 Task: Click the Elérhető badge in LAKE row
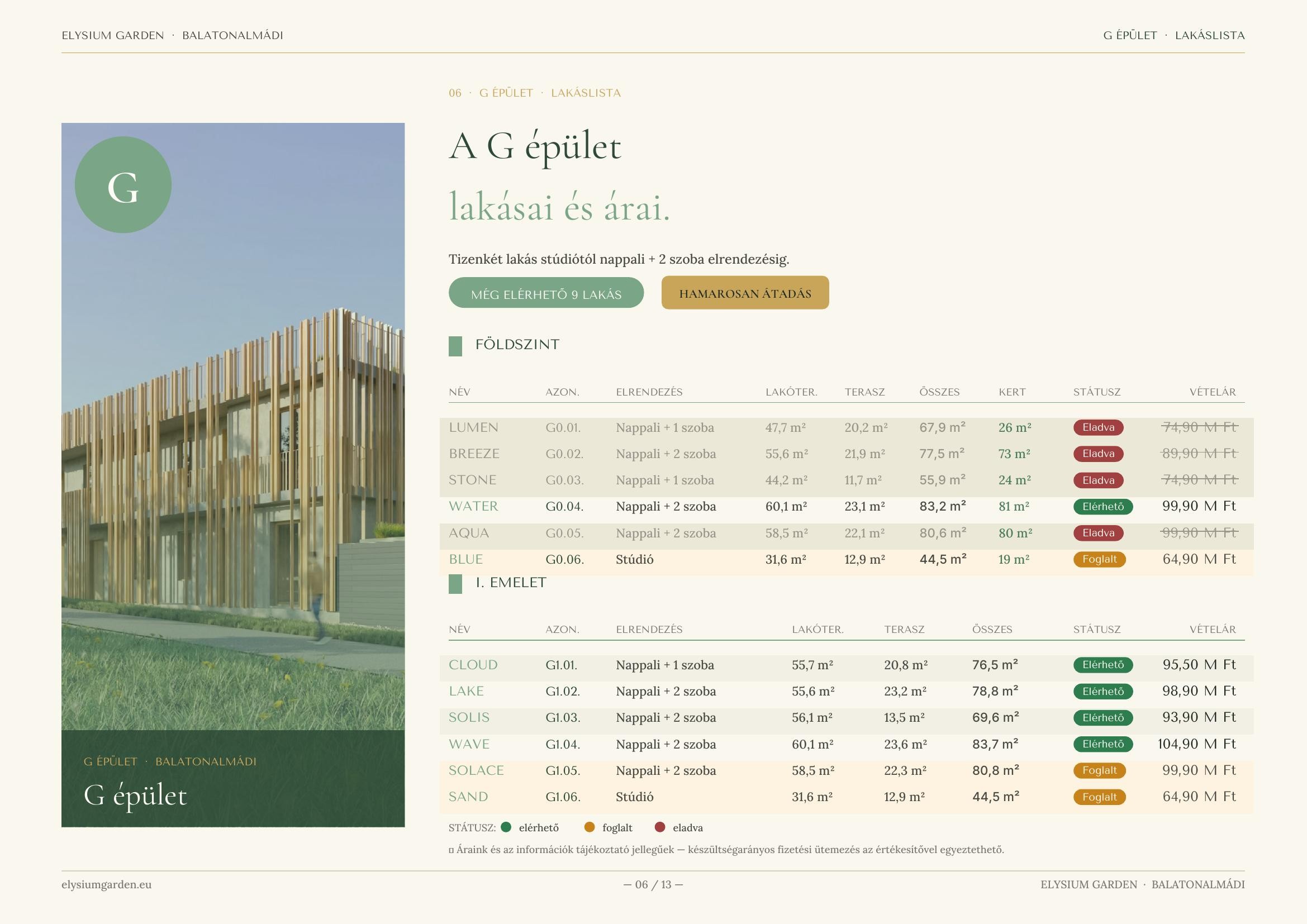1102,691
